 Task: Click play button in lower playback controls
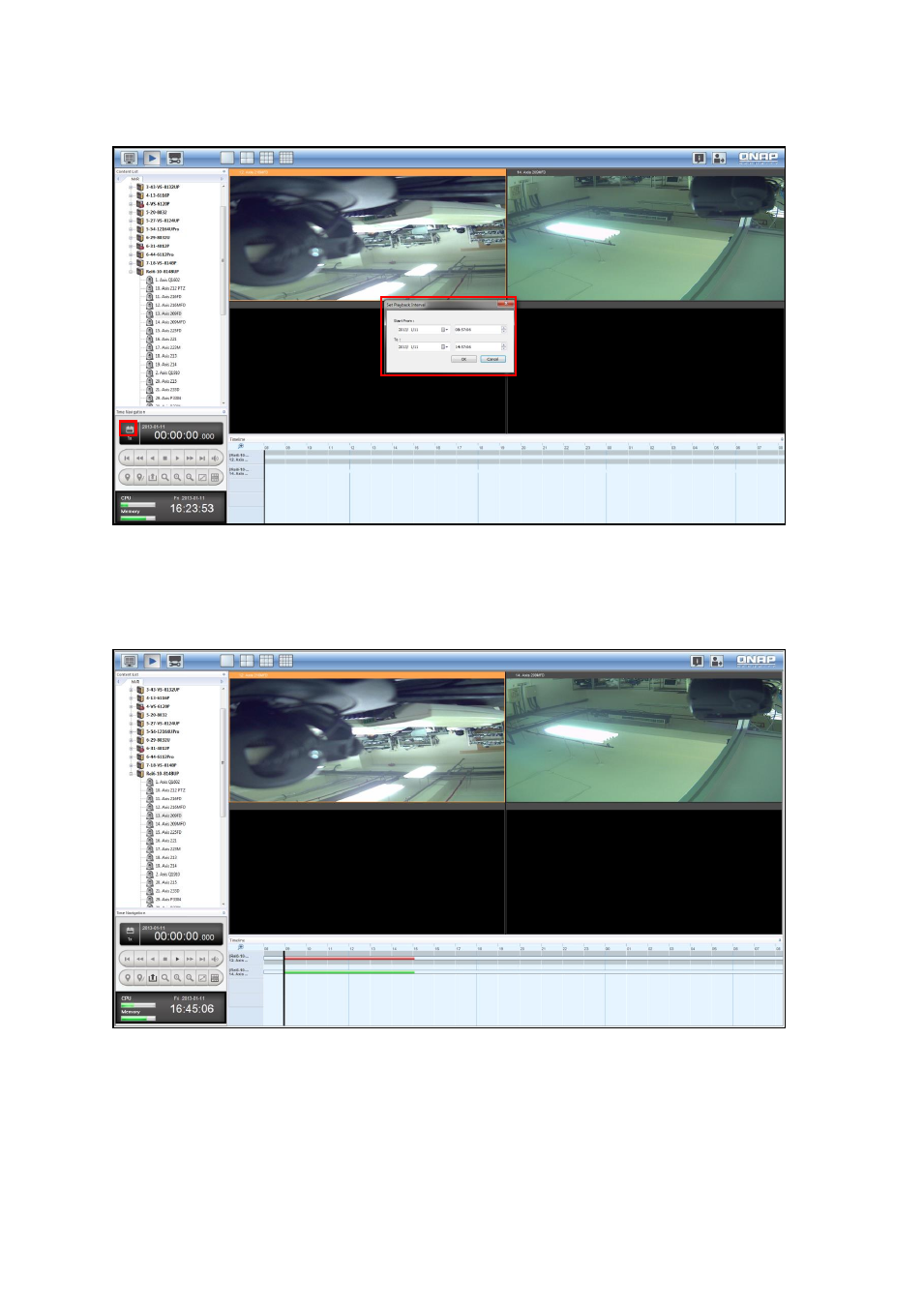coord(177,959)
